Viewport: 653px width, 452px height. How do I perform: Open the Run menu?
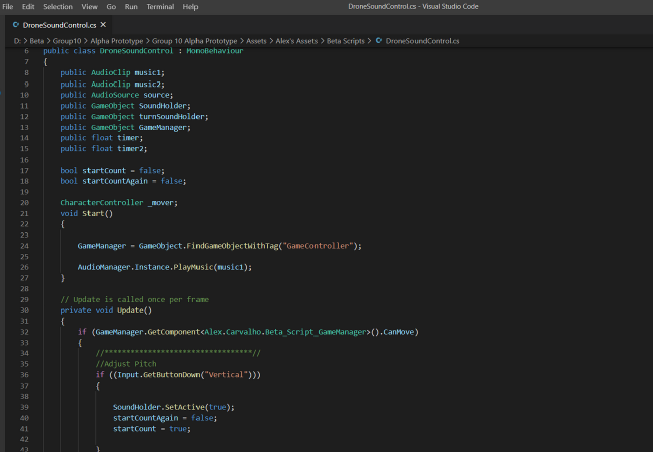131,6
